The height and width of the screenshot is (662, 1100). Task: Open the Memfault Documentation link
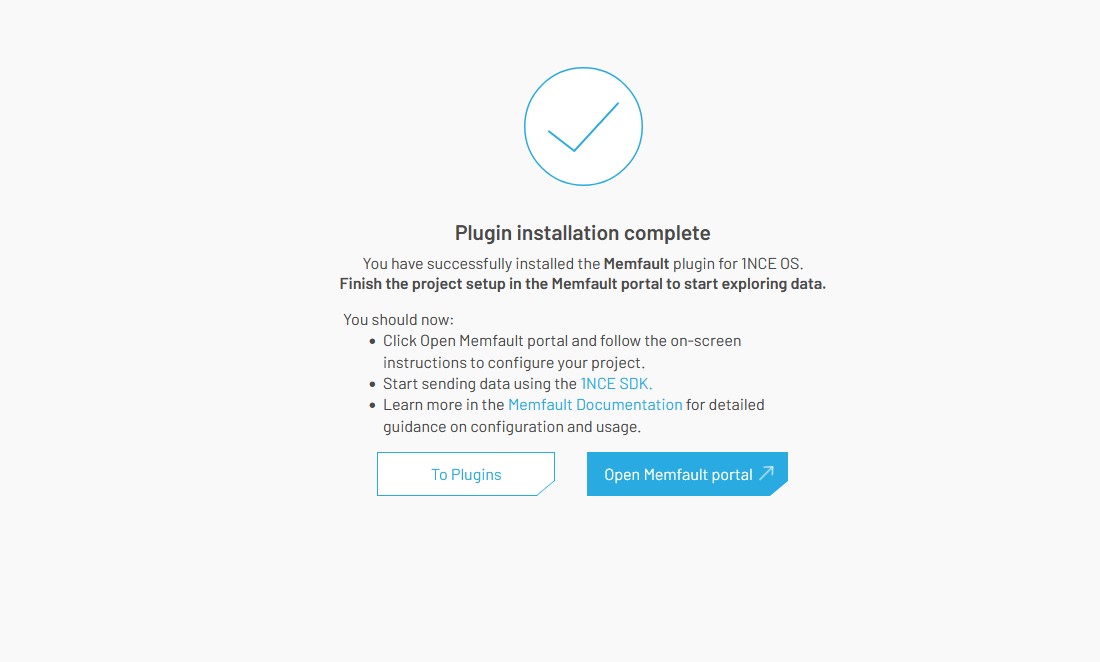point(595,405)
